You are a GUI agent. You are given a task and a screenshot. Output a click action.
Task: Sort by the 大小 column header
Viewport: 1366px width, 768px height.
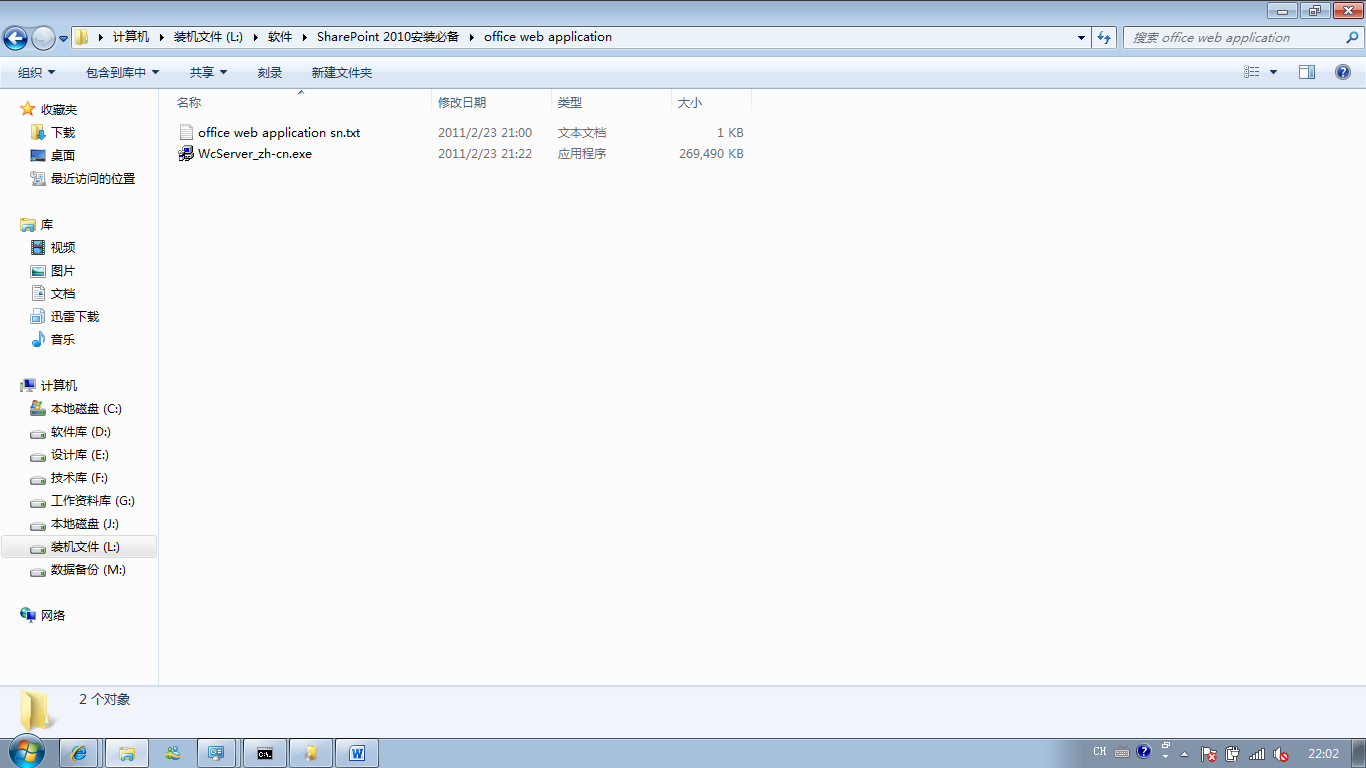point(711,102)
